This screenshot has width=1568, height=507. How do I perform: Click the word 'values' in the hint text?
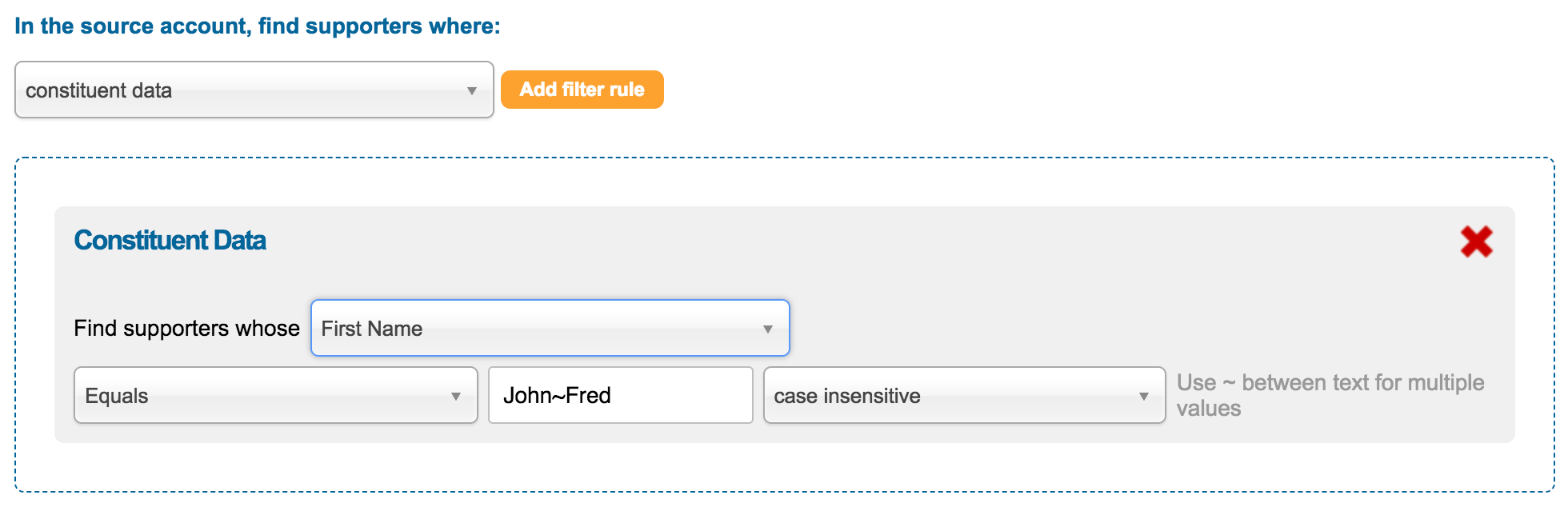pos(1208,409)
